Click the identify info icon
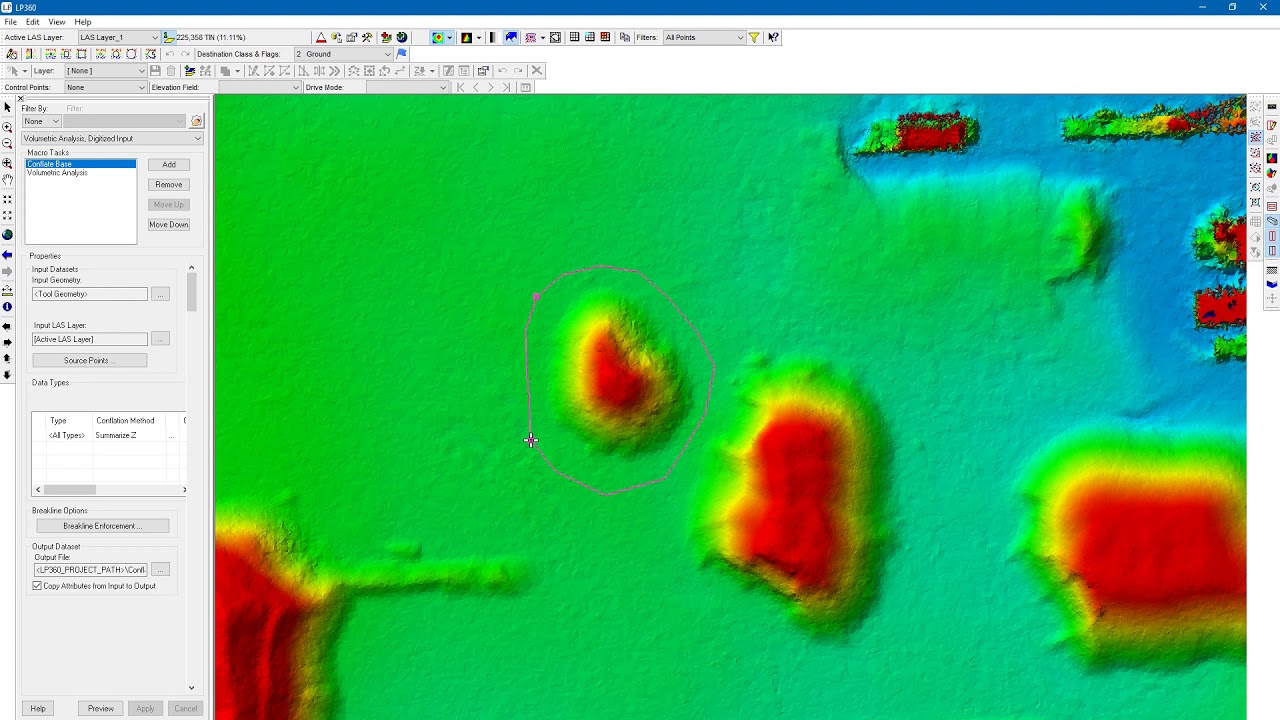The width and height of the screenshot is (1280, 720). pyautogui.click(x=7, y=307)
